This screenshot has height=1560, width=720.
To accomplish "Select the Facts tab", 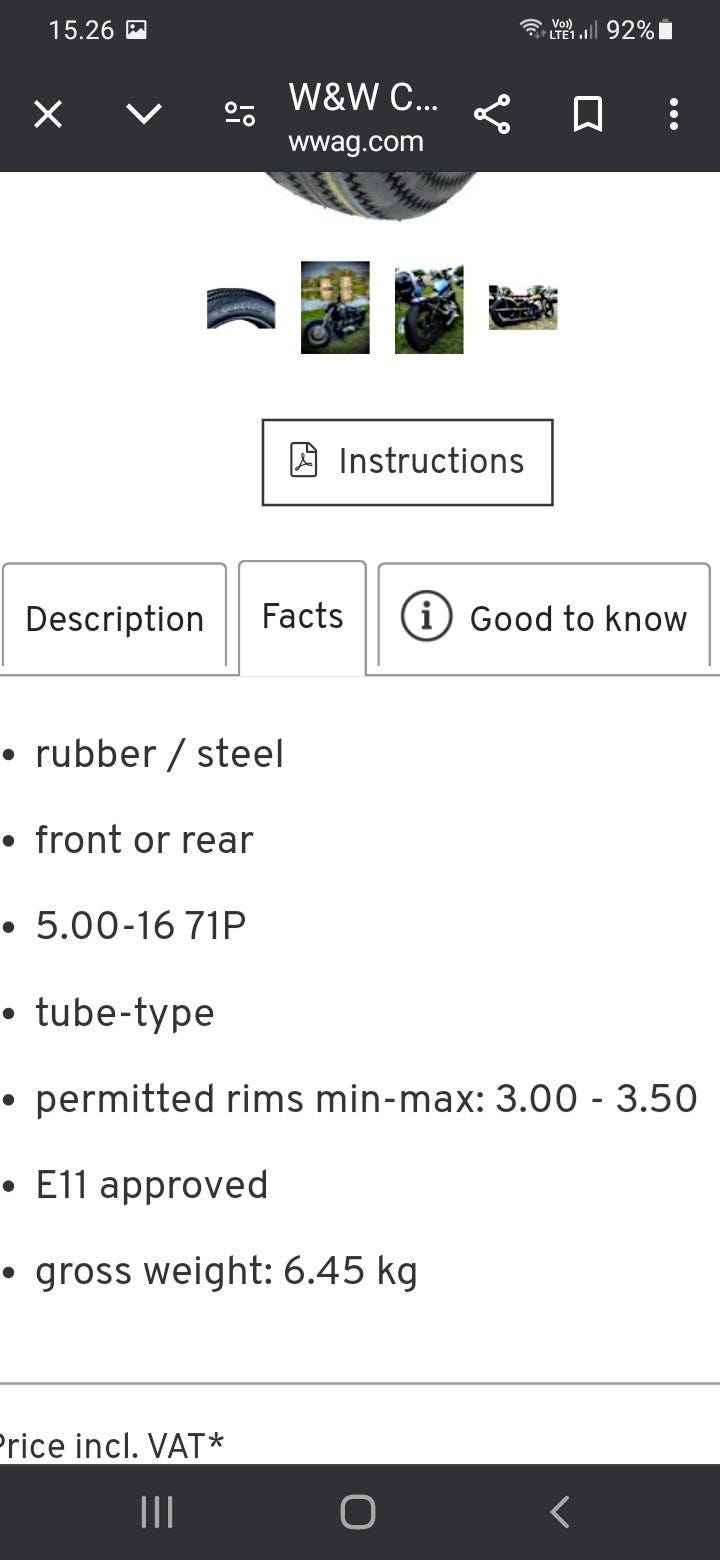I will click(302, 616).
